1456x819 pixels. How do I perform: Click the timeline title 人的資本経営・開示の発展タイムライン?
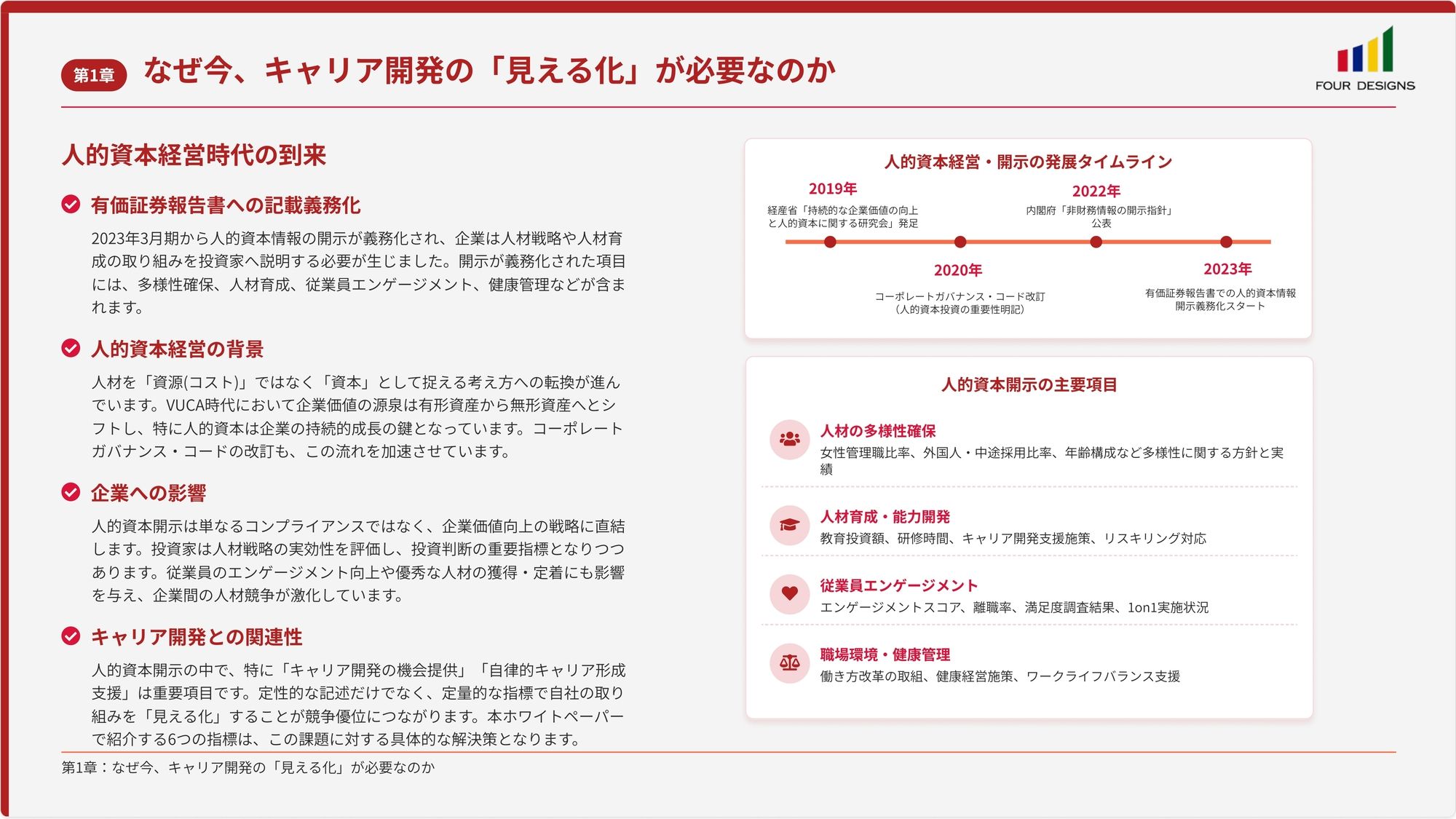click(x=1028, y=162)
